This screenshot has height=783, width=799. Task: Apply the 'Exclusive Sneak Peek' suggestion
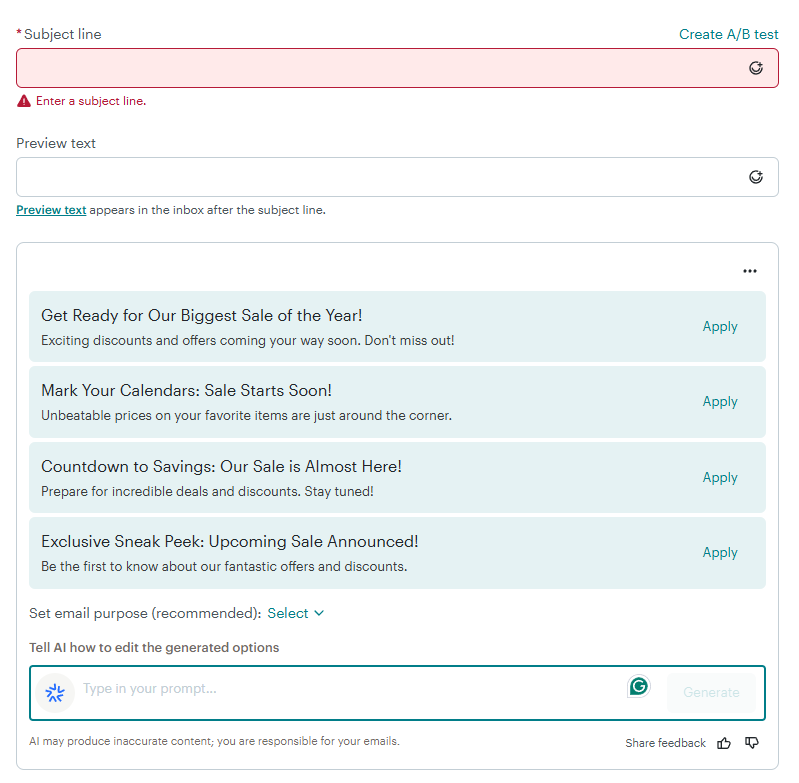click(720, 552)
